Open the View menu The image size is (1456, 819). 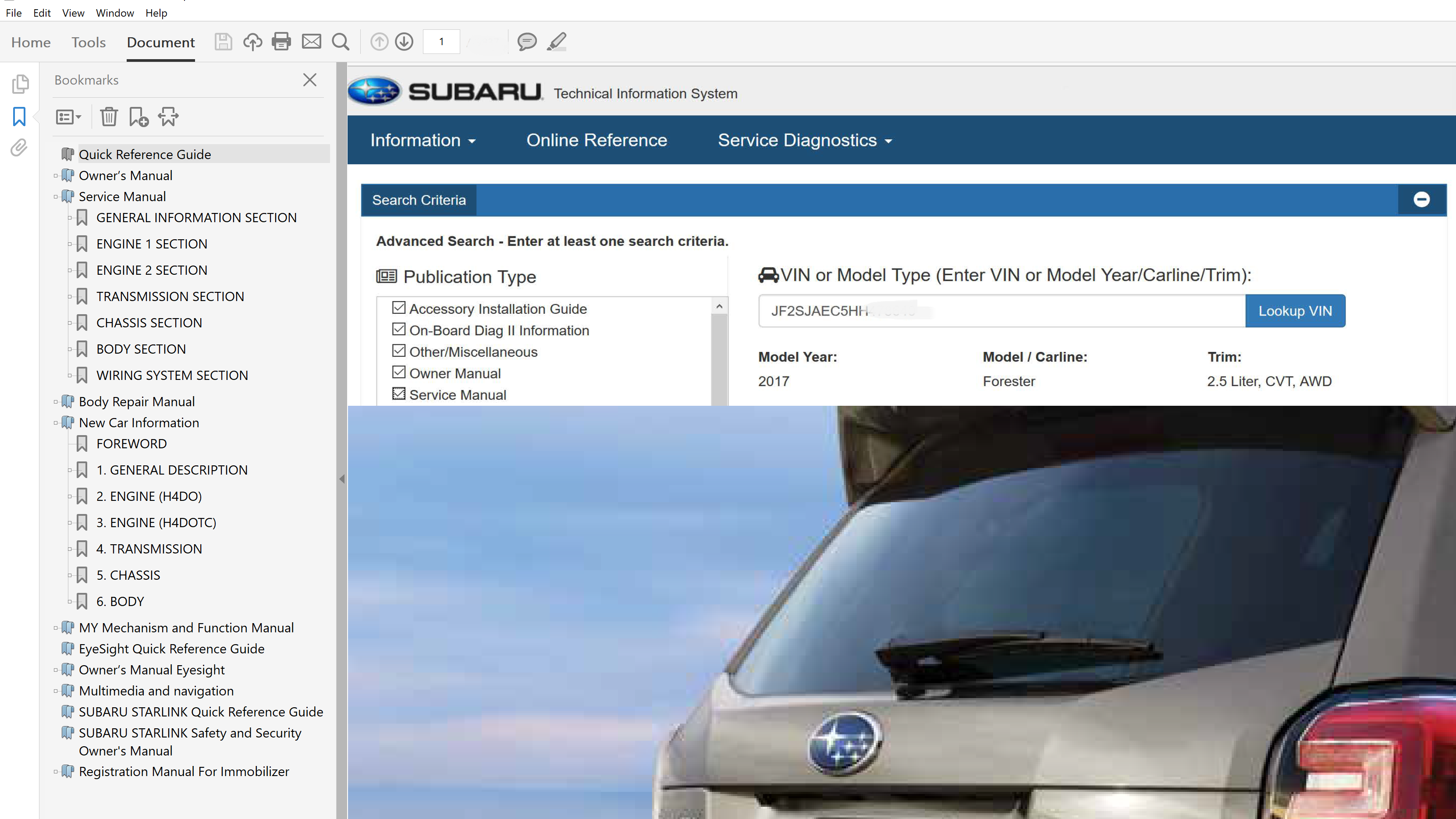(x=73, y=12)
